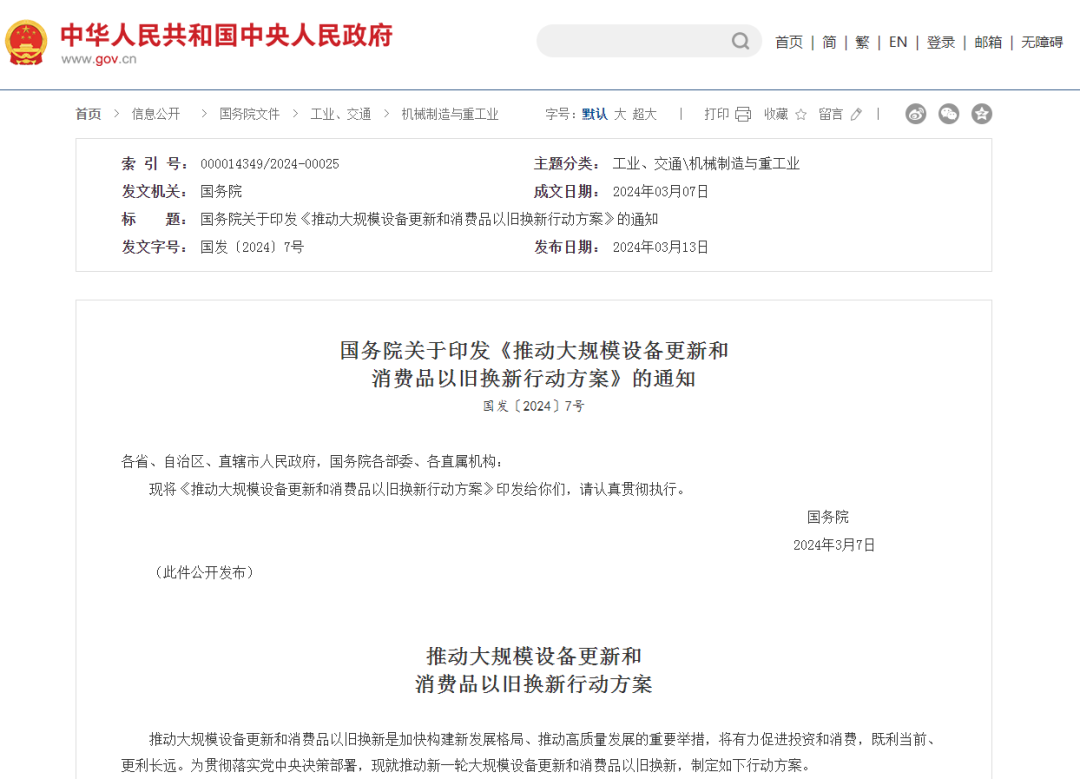Share to QZone star icon
Screen dimensions: 1080x779
982,114
